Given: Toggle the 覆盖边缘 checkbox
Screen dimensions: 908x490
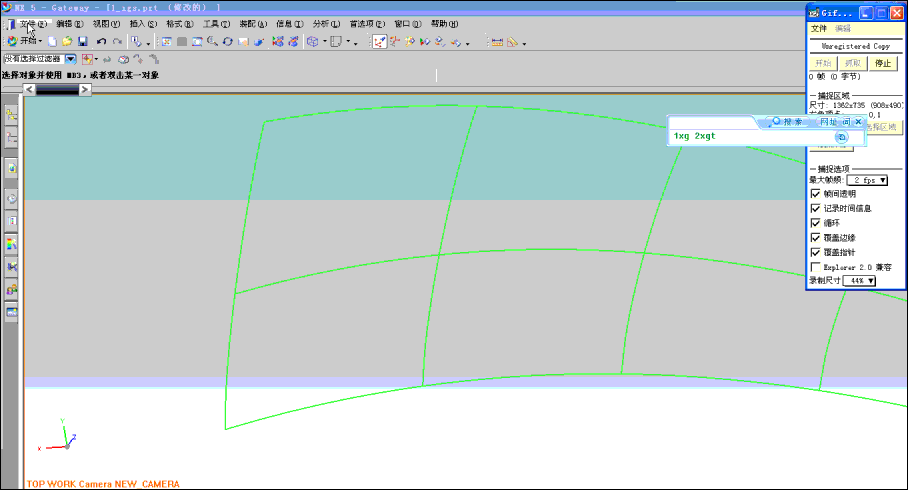Looking at the screenshot, I should [x=815, y=237].
